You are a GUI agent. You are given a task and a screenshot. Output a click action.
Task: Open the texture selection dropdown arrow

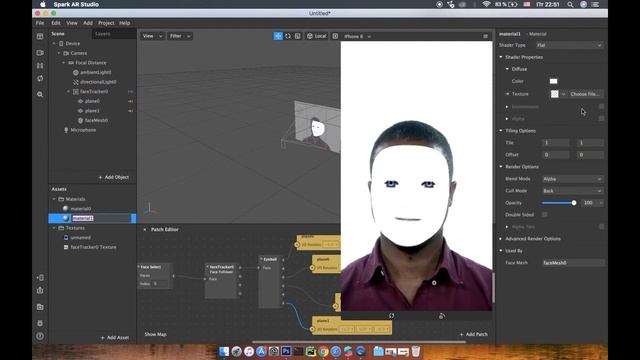point(564,94)
